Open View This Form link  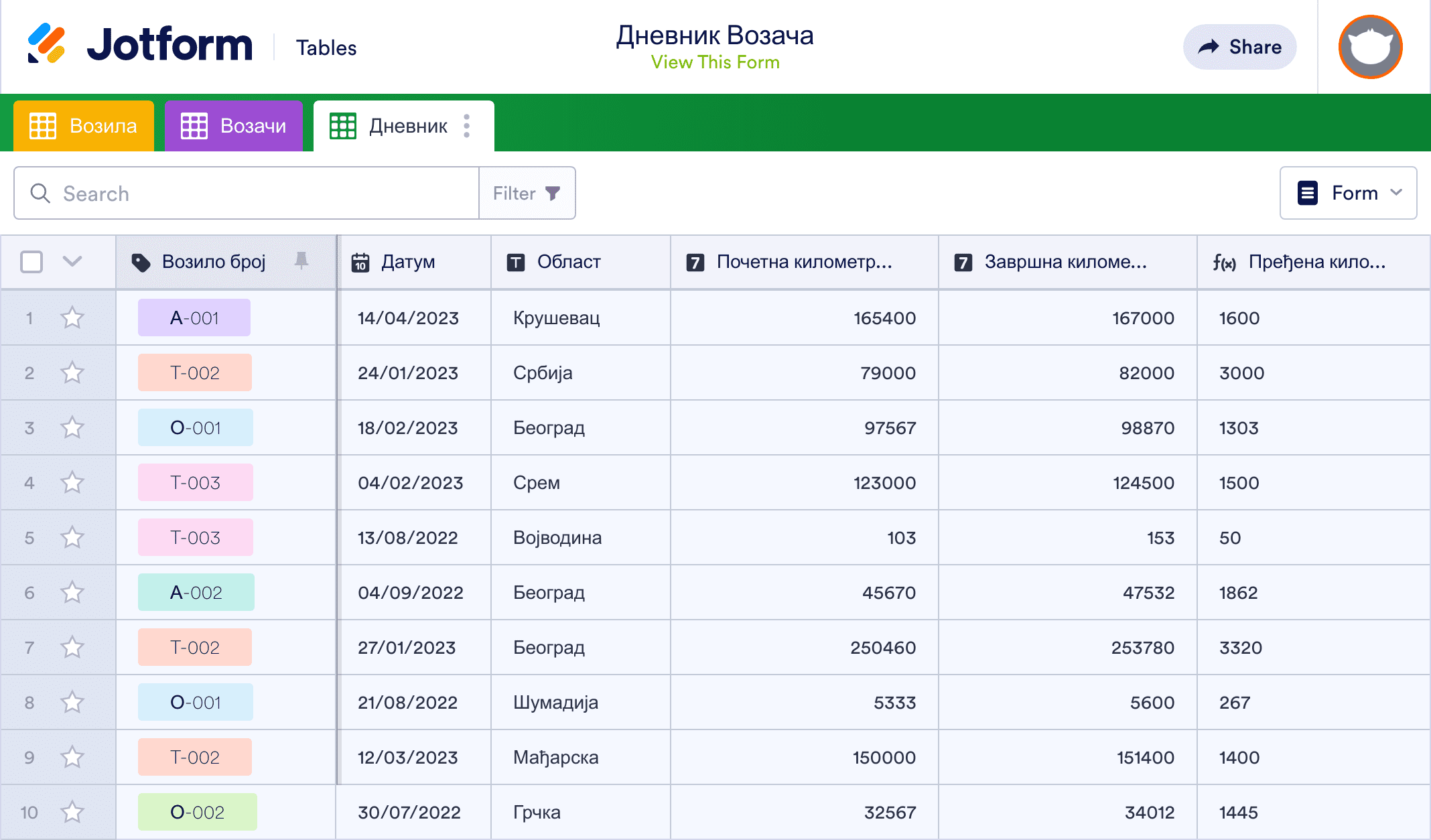coord(715,62)
